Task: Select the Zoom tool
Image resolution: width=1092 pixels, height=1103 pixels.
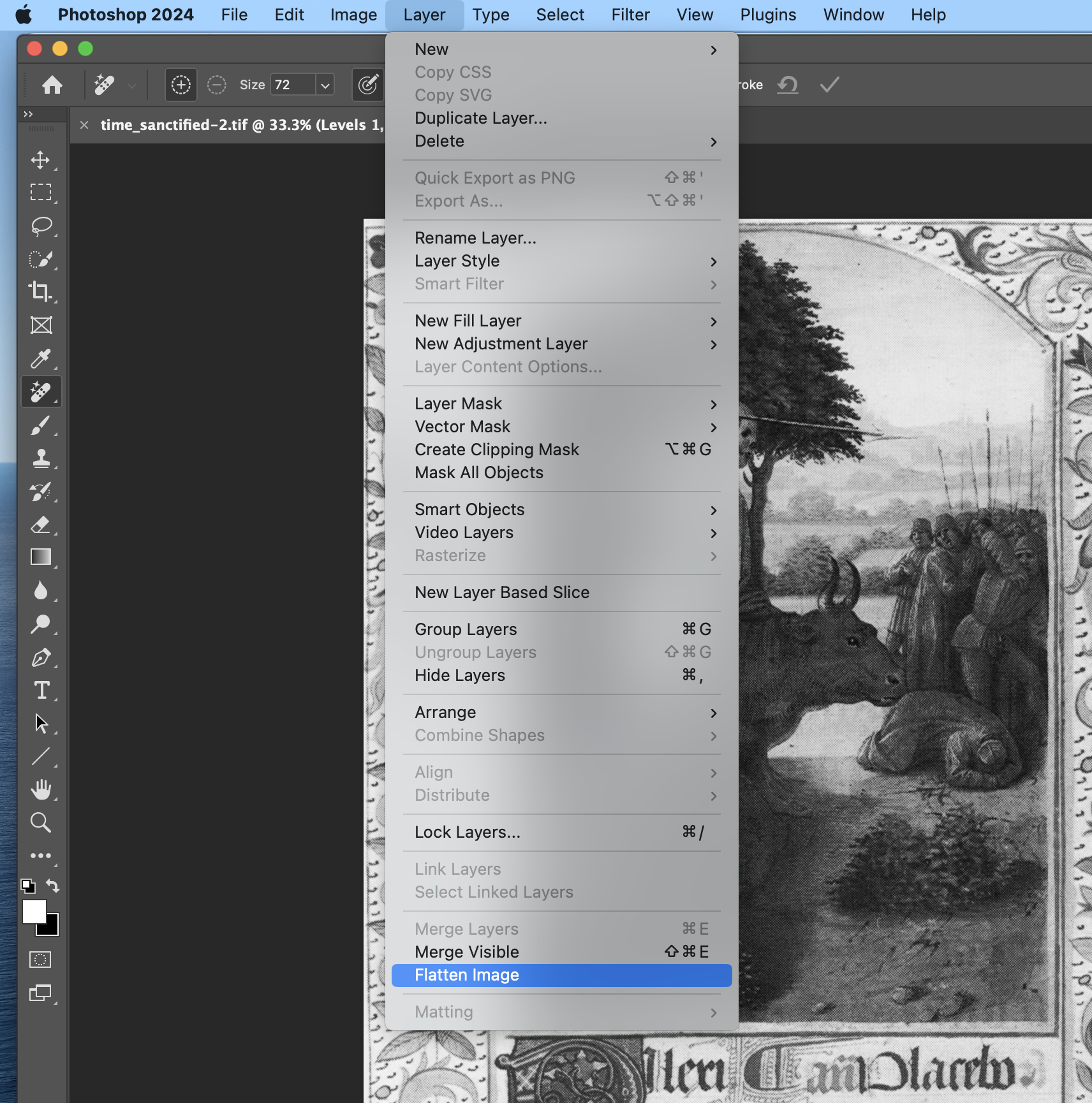Action: coord(41,822)
